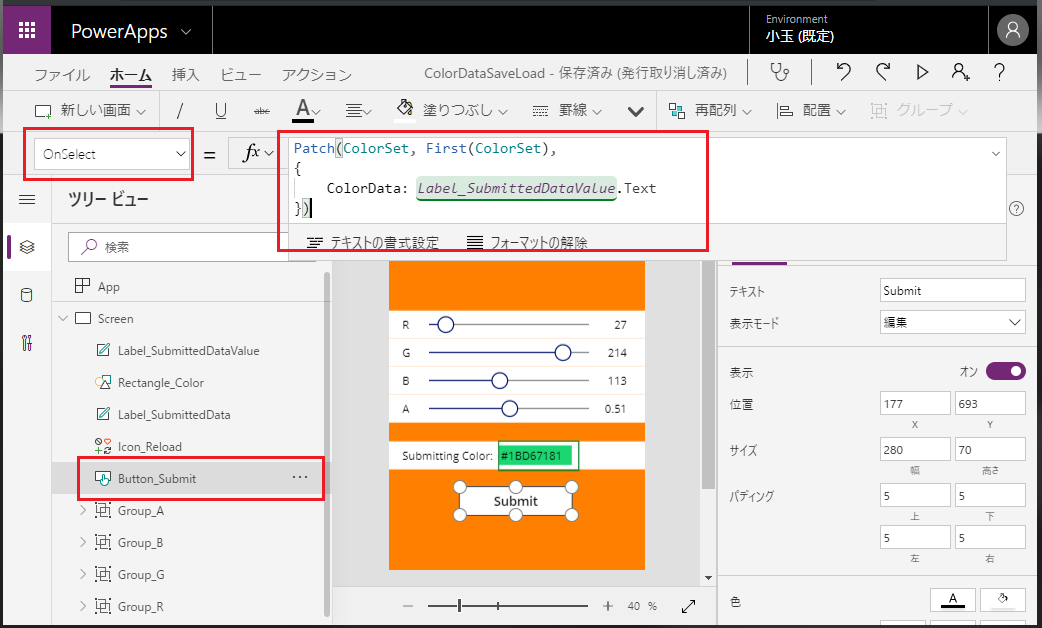Apply italic formatting
The image size is (1042, 628).
[180, 110]
